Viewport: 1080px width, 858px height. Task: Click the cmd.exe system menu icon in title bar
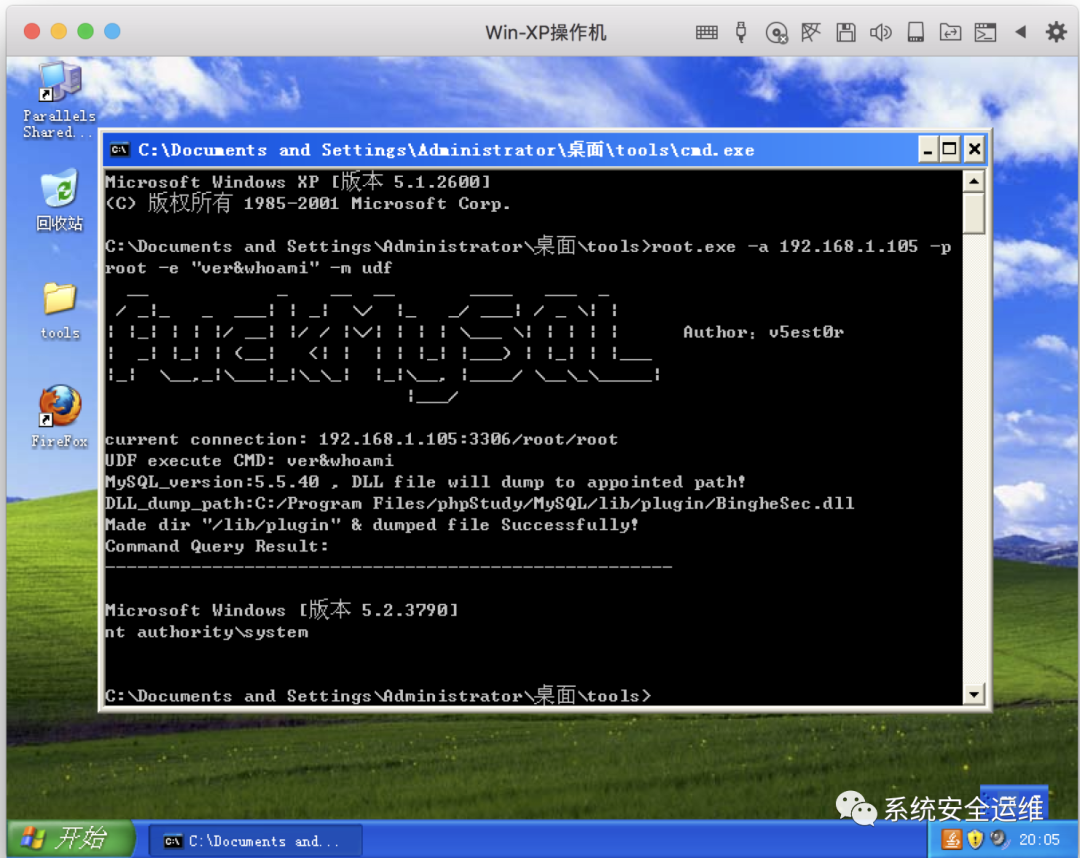(x=119, y=149)
